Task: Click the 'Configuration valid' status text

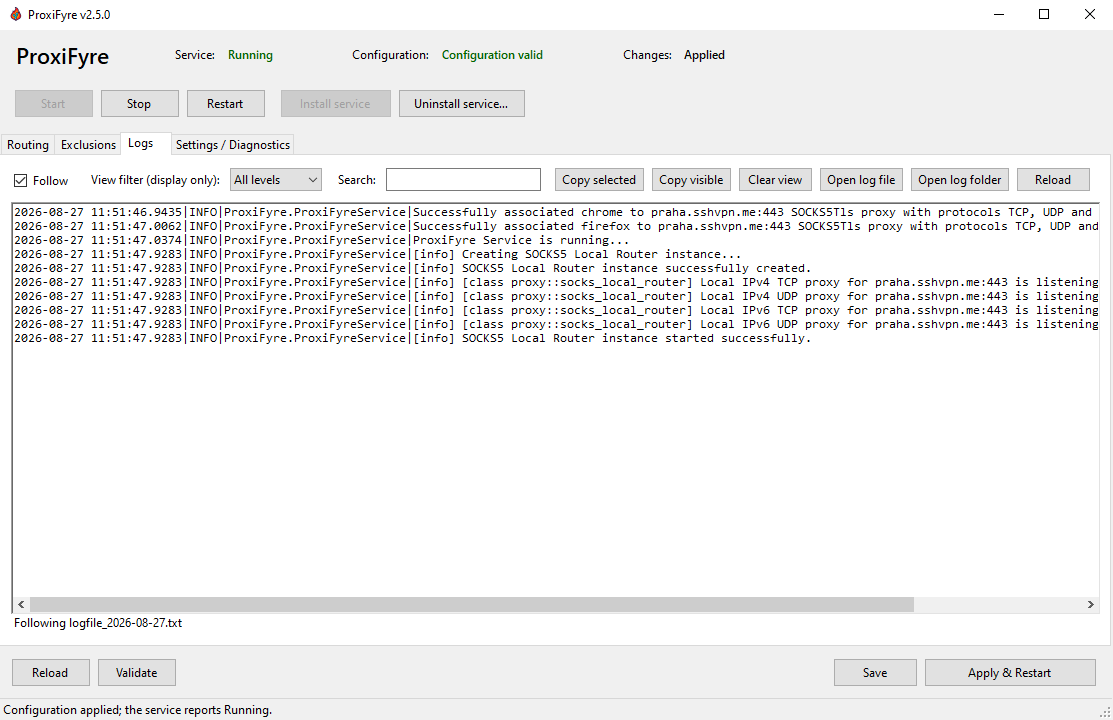Action: click(492, 55)
